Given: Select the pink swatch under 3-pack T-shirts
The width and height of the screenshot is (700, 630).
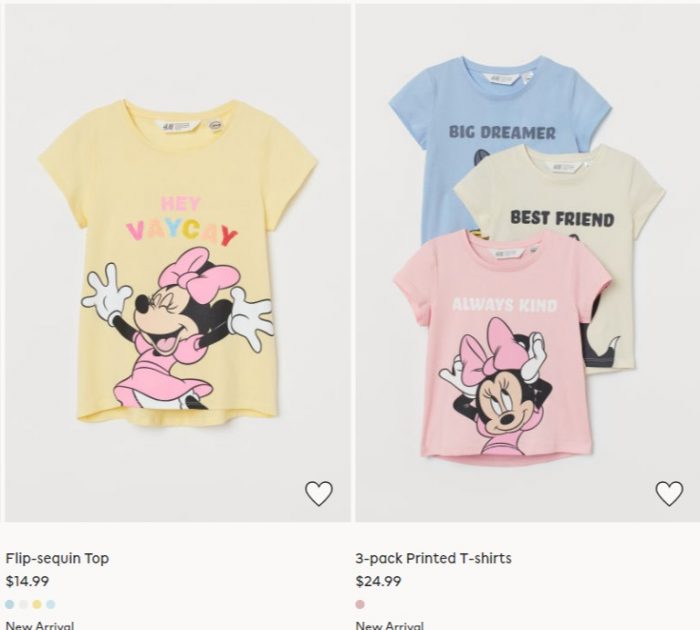Looking at the screenshot, I should 360,605.
